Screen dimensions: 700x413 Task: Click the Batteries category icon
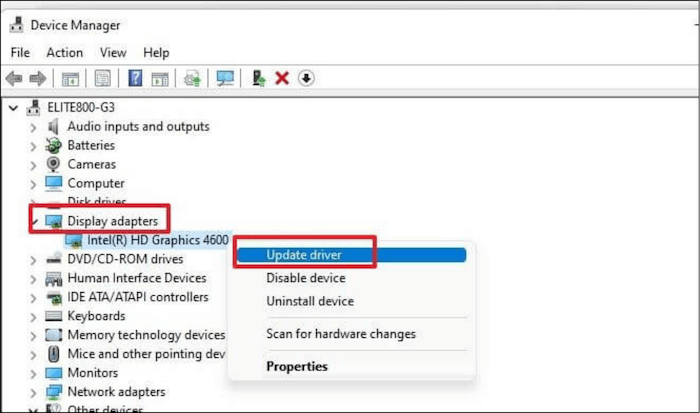53,146
